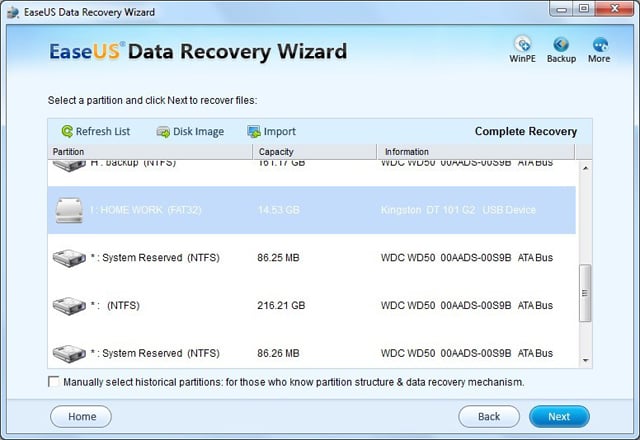The image size is (640, 440).
Task: Click the Next button
Action: (559, 416)
